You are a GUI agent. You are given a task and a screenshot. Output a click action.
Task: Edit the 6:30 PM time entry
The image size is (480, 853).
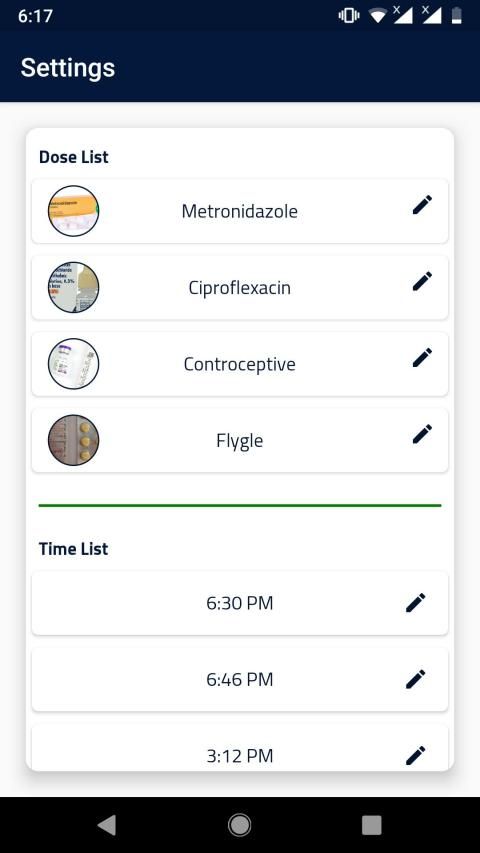pyautogui.click(x=416, y=603)
